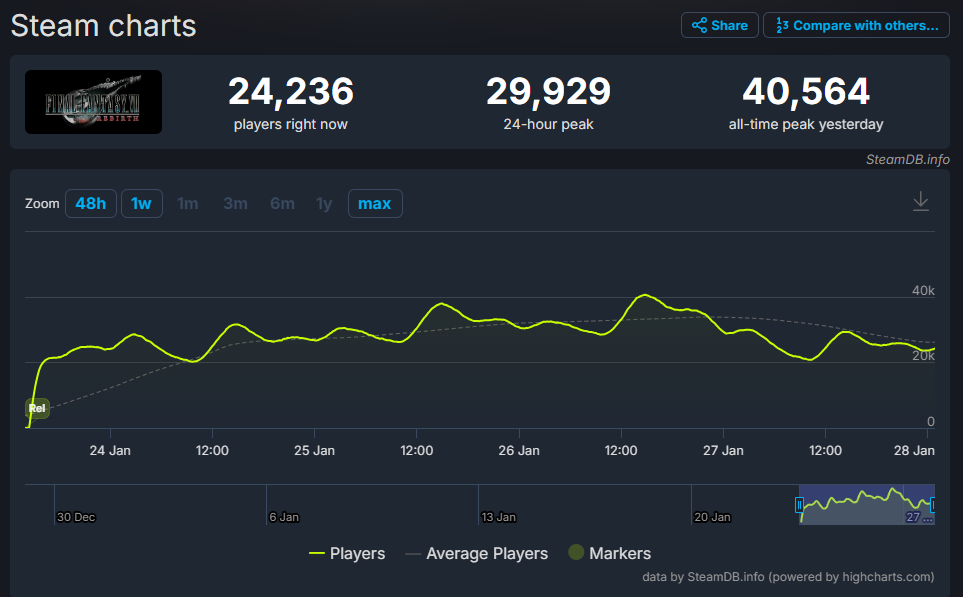Click the 40k y-axis label
The width and height of the screenshot is (963, 597).
tap(923, 291)
